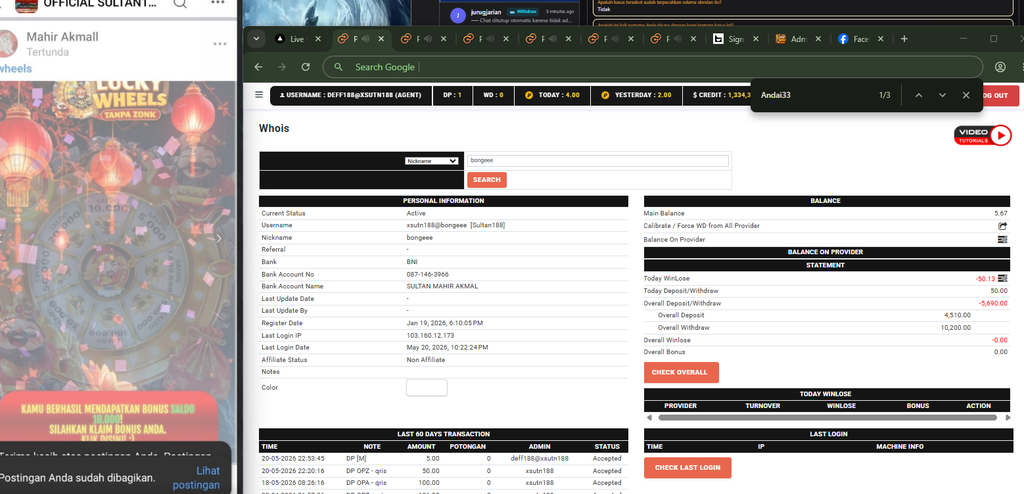Click the find-in-page text field
Viewport: 1024px width, 494px height.
[815, 95]
